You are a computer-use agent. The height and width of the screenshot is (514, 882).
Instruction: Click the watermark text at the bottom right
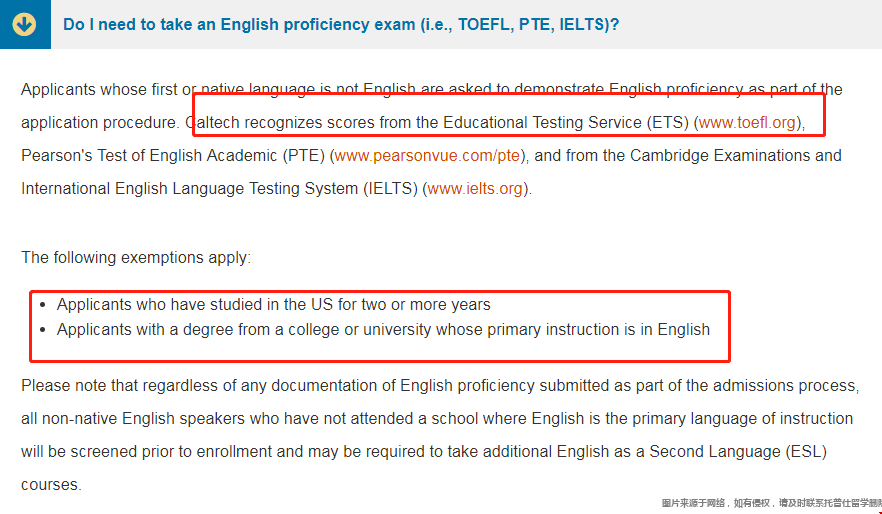point(770,503)
